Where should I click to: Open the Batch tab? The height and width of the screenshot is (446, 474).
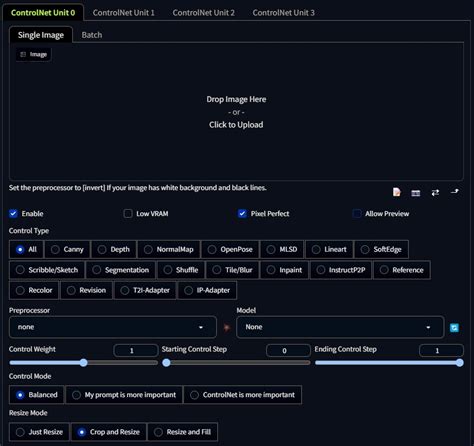pos(92,35)
